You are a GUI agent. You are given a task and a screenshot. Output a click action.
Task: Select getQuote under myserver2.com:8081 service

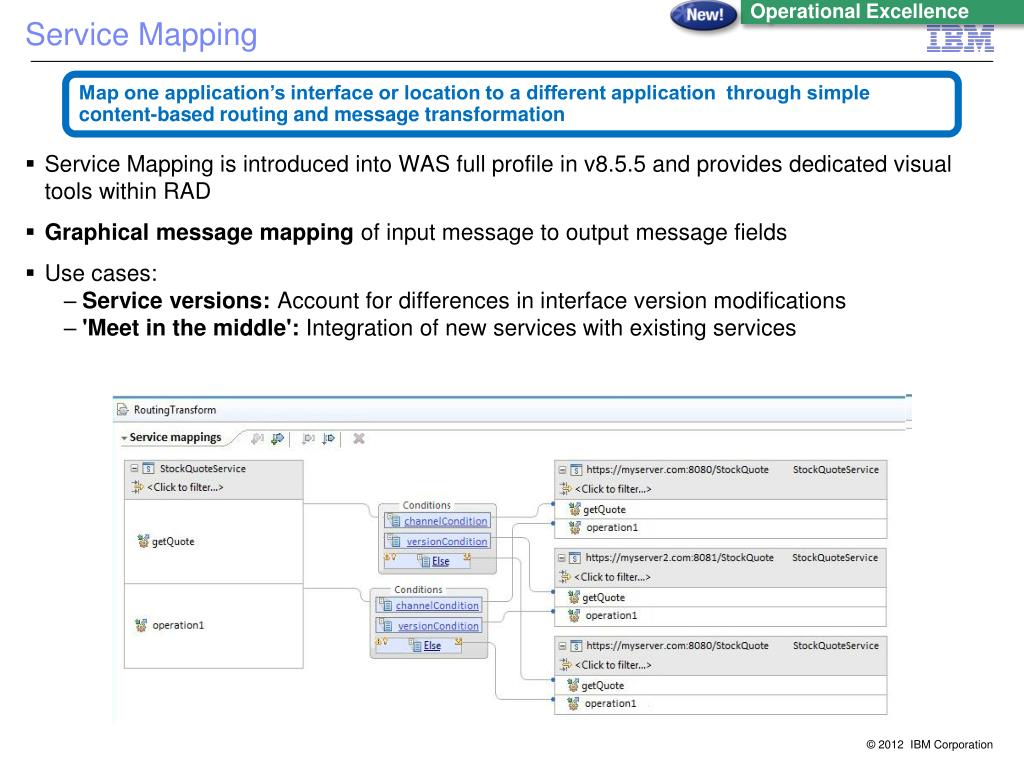[x=603, y=598]
